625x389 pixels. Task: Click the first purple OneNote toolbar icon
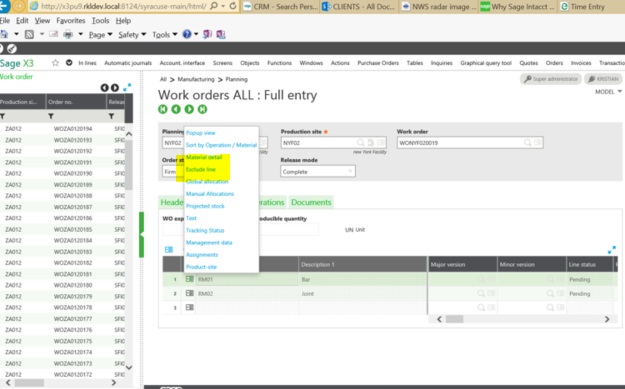(207, 34)
